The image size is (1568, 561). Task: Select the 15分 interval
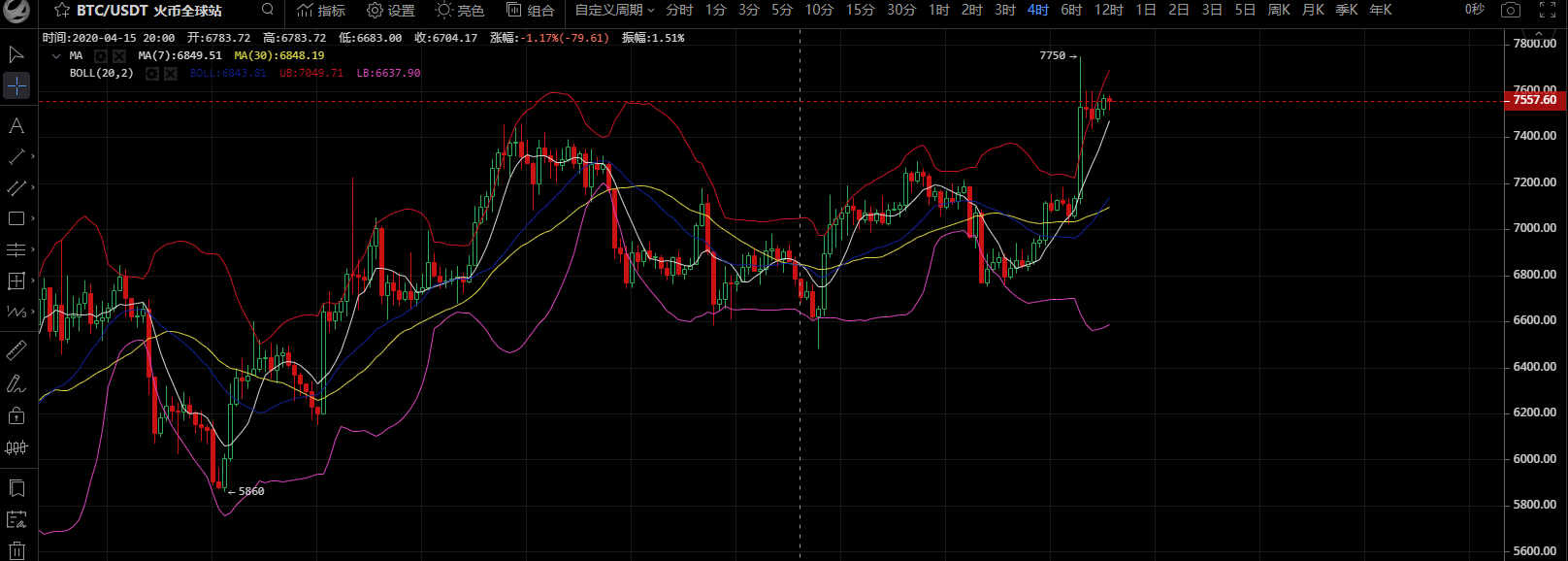860,10
